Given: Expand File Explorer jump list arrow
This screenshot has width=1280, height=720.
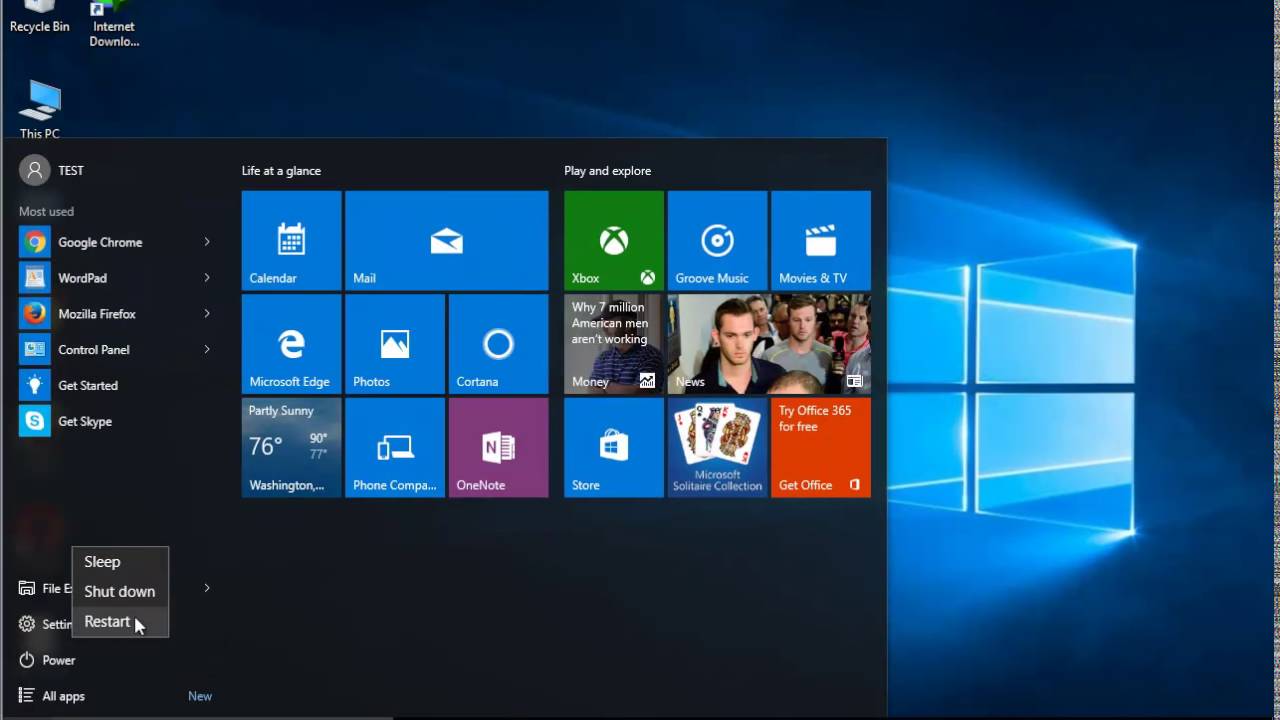Looking at the screenshot, I should coord(207,588).
